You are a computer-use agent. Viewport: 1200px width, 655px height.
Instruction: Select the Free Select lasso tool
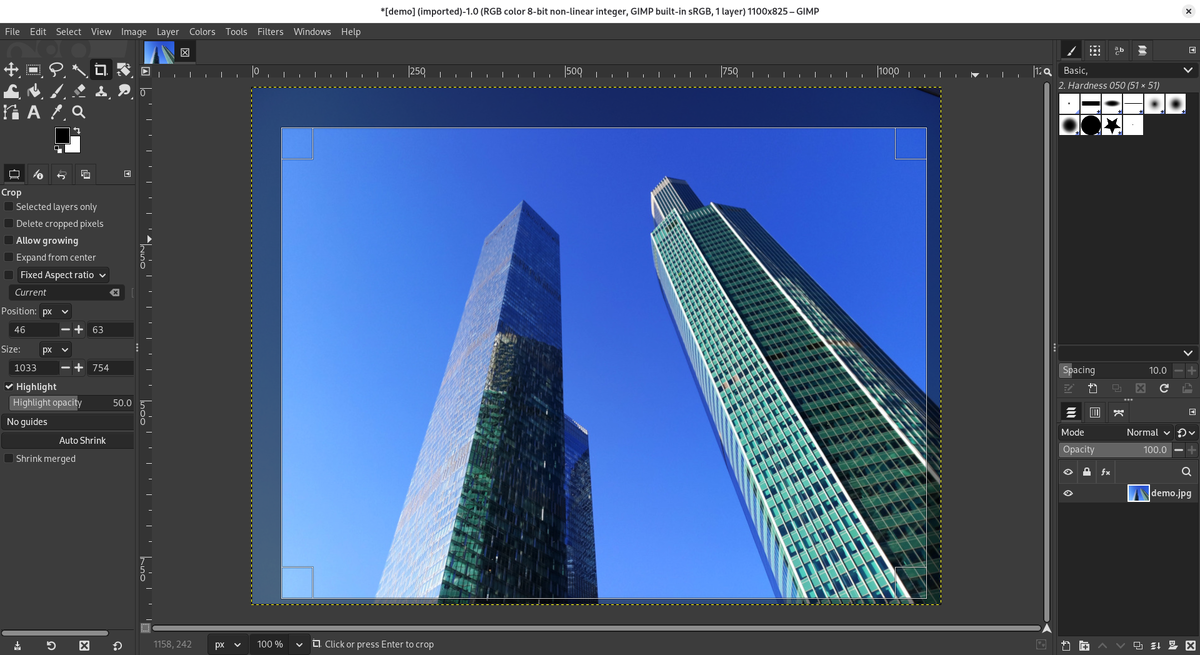point(57,70)
